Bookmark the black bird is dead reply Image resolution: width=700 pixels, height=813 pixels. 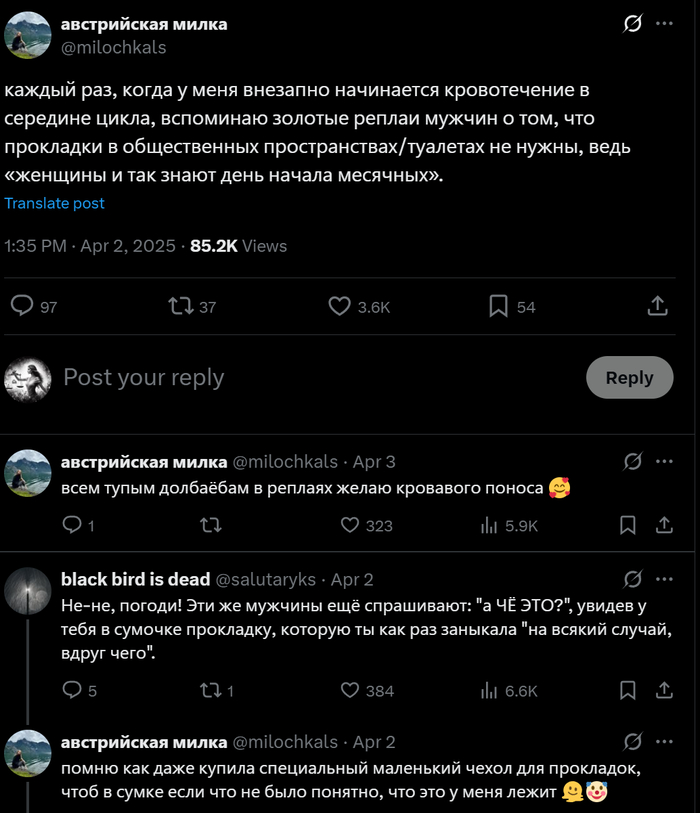[x=628, y=690]
